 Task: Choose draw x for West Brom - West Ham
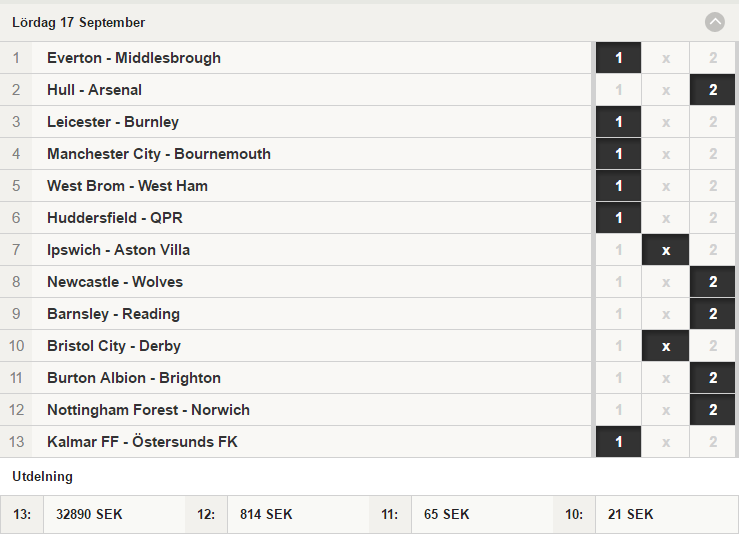(665, 186)
